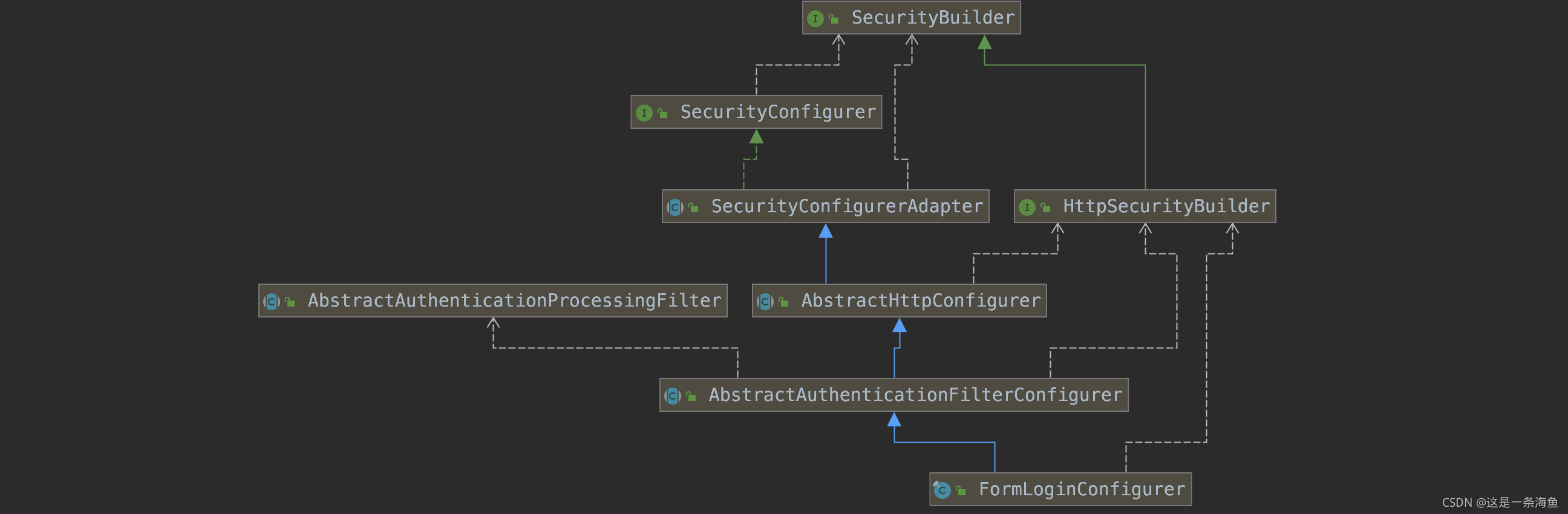Image resolution: width=1568 pixels, height=514 pixels.
Task: Click the SecurityConfigurerAdapter abstract class icon
Action: point(675,207)
